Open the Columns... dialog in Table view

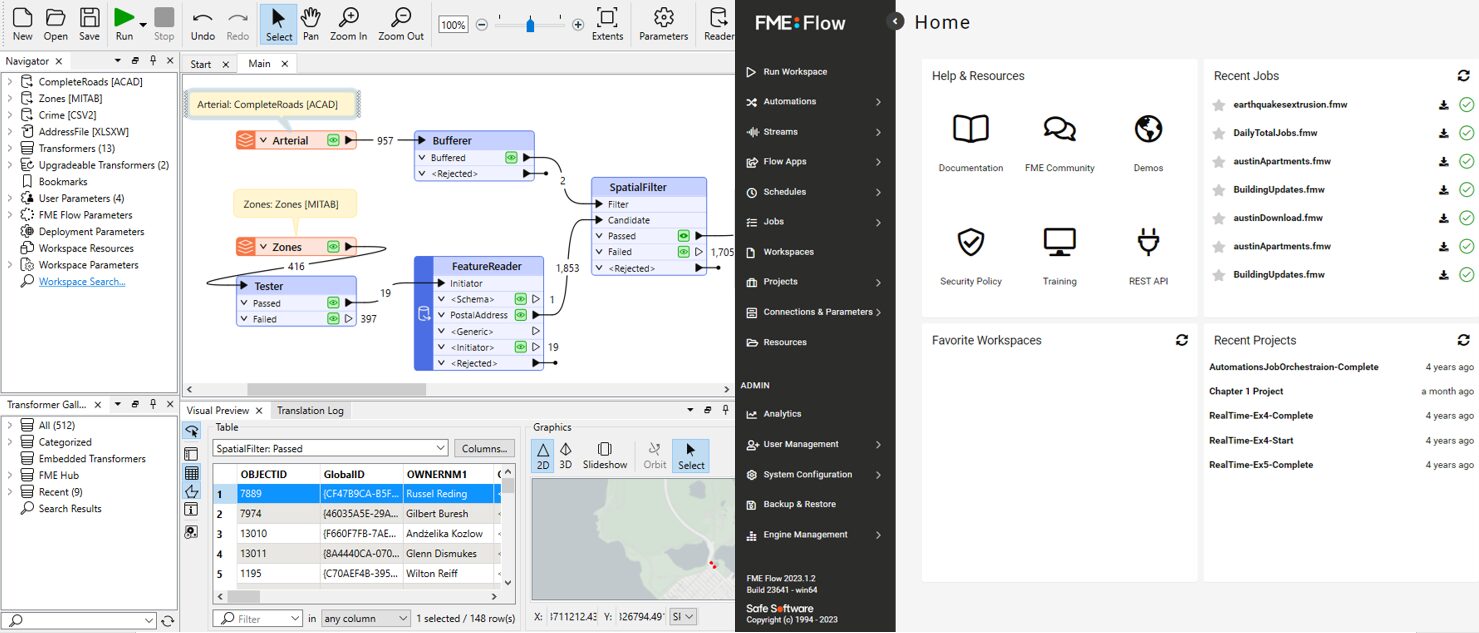[484, 447]
